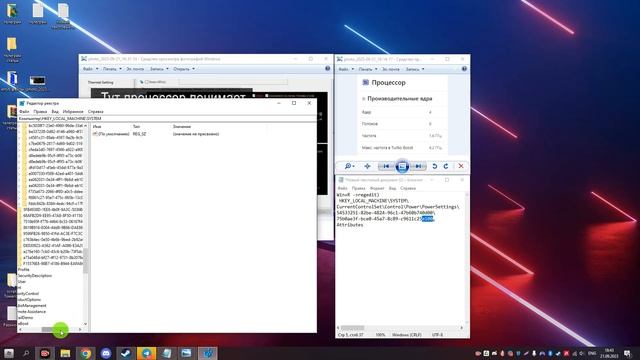Open Discord from taskbar
Image resolution: width=640 pixels, height=360 pixels.
click(106, 353)
